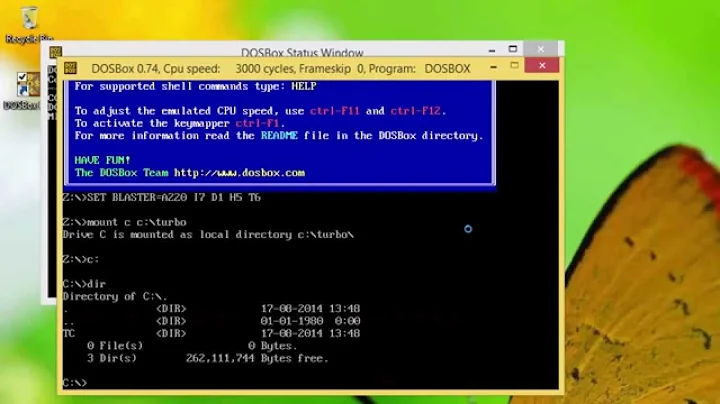Viewport: 720px width, 404px height.
Task: Click the ctrl-F12 shortcut text
Action: [415, 111]
